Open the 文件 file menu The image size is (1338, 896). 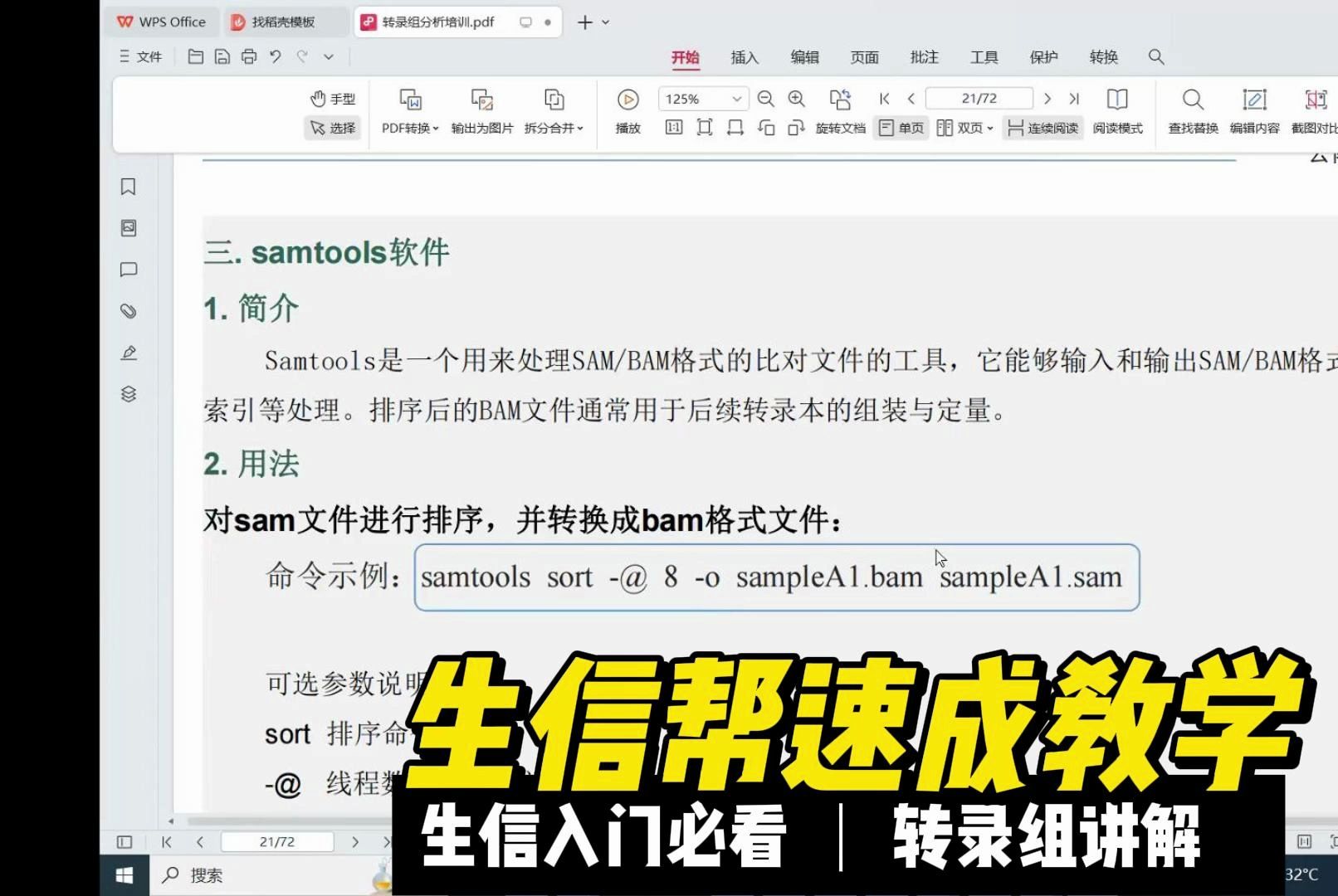[x=140, y=56]
